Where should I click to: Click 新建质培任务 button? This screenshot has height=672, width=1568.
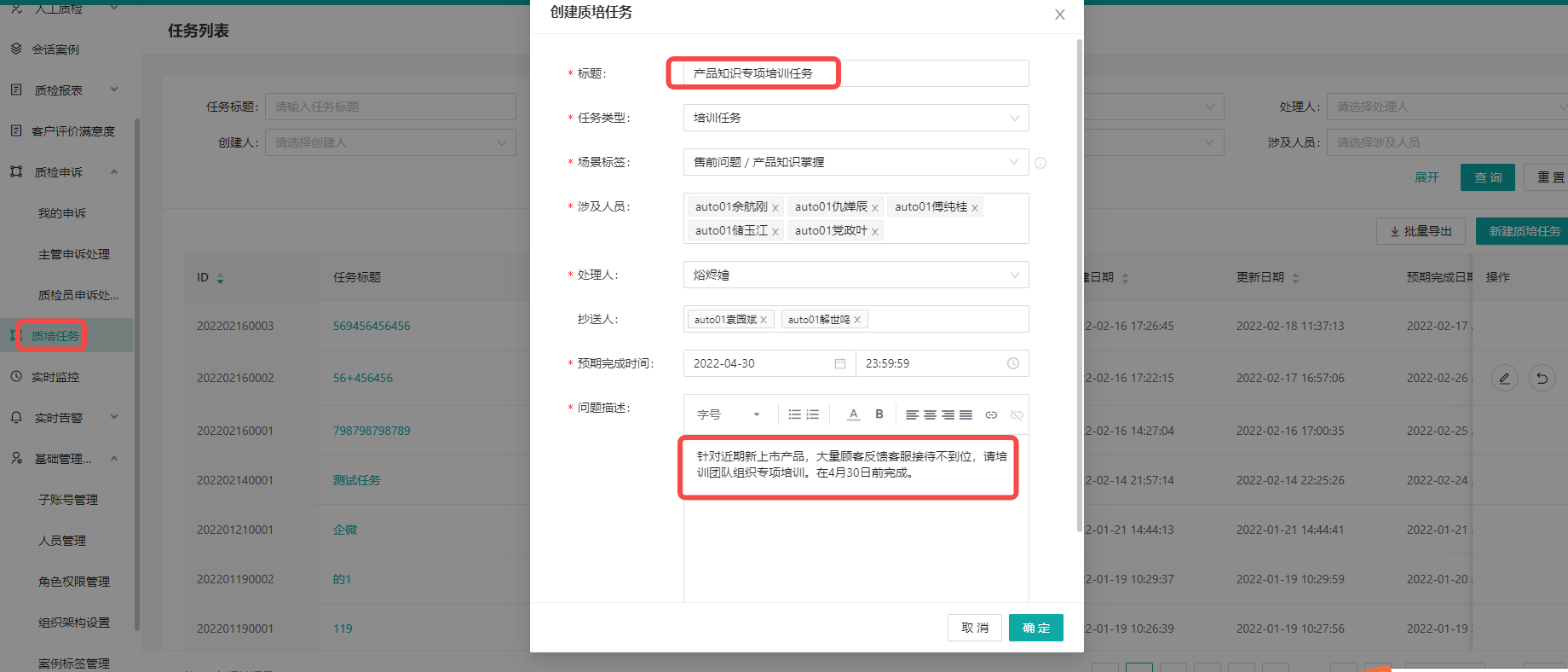(x=1524, y=231)
